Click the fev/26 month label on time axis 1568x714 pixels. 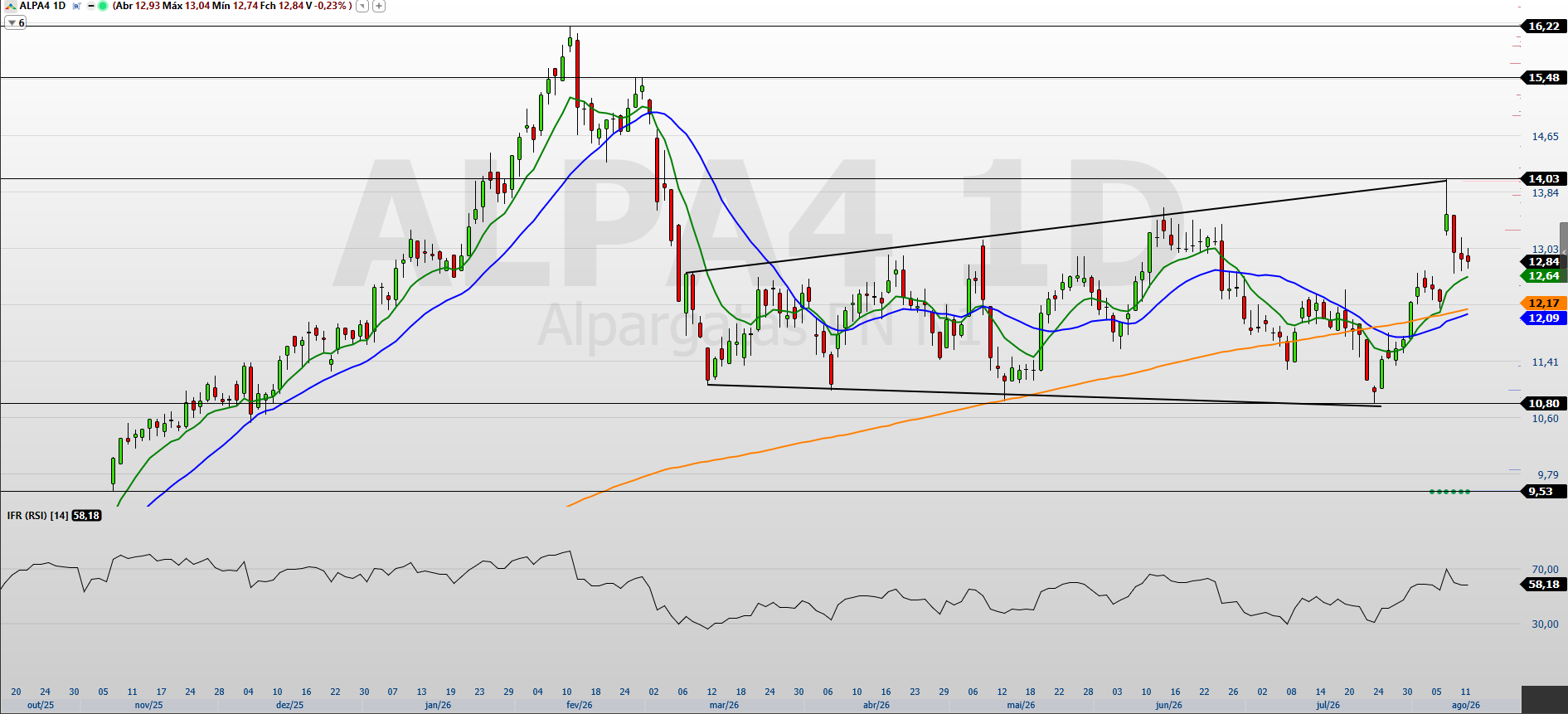point(579,705)
